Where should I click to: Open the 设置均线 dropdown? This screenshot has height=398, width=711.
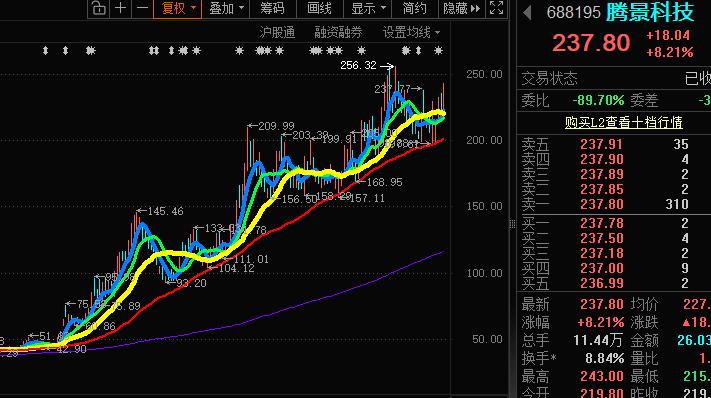click(x=411, y=32)
